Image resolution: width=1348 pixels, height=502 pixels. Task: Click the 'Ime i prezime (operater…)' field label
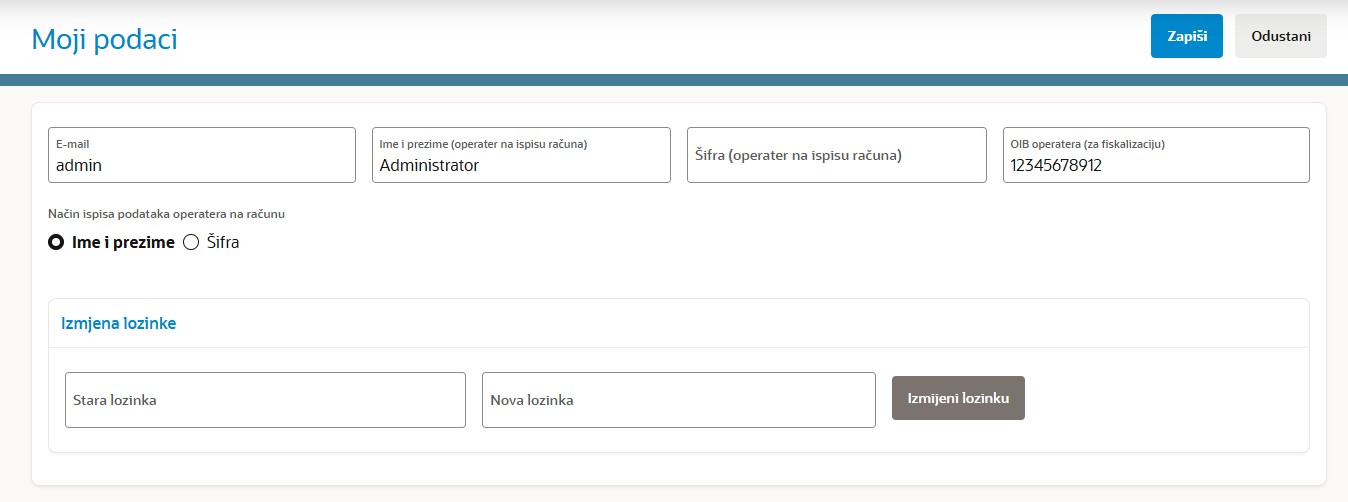(483, 144)
